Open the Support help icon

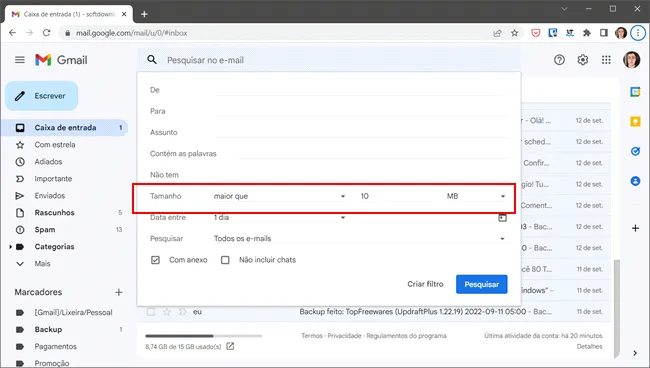[559, 60]
